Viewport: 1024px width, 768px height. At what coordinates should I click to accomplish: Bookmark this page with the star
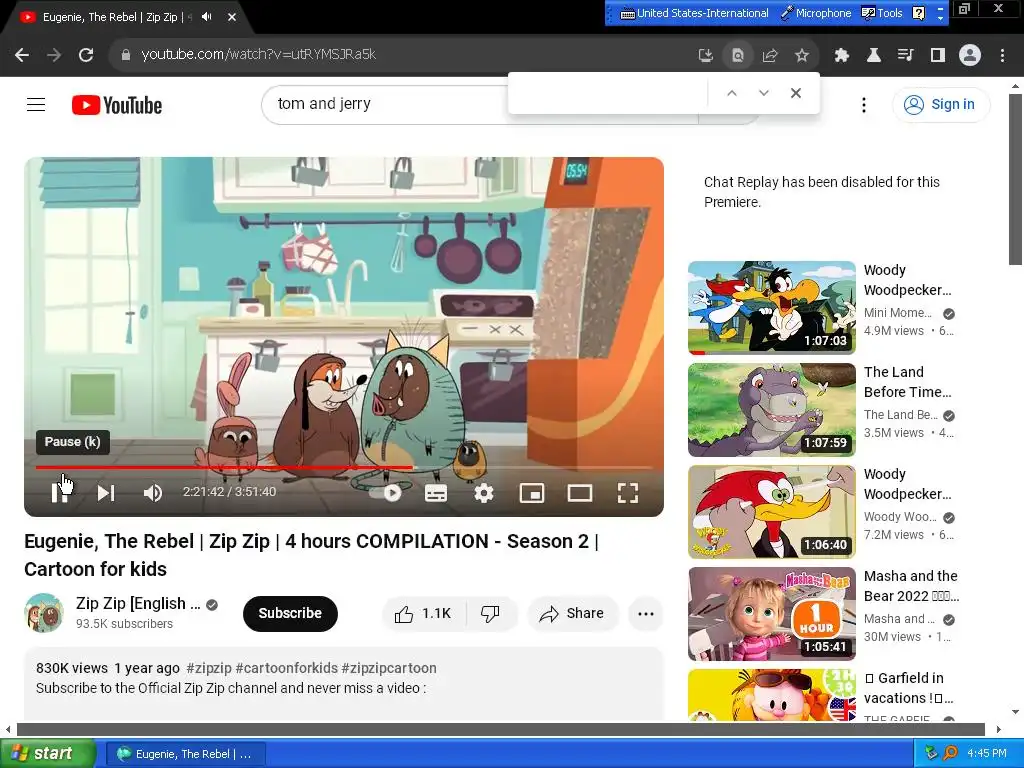(x=801, y=56)
